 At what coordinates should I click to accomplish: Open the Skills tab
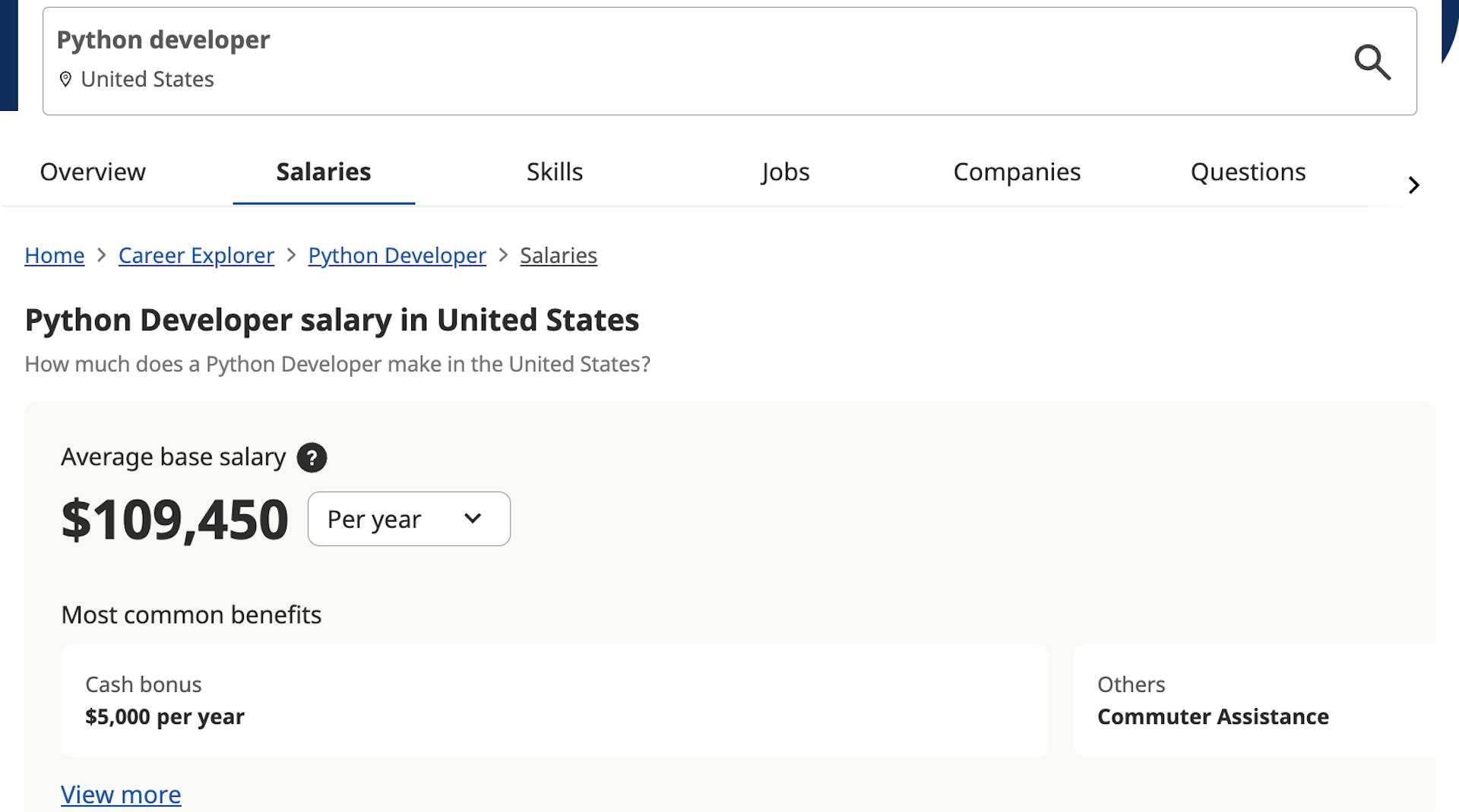[x=555, y=172]
